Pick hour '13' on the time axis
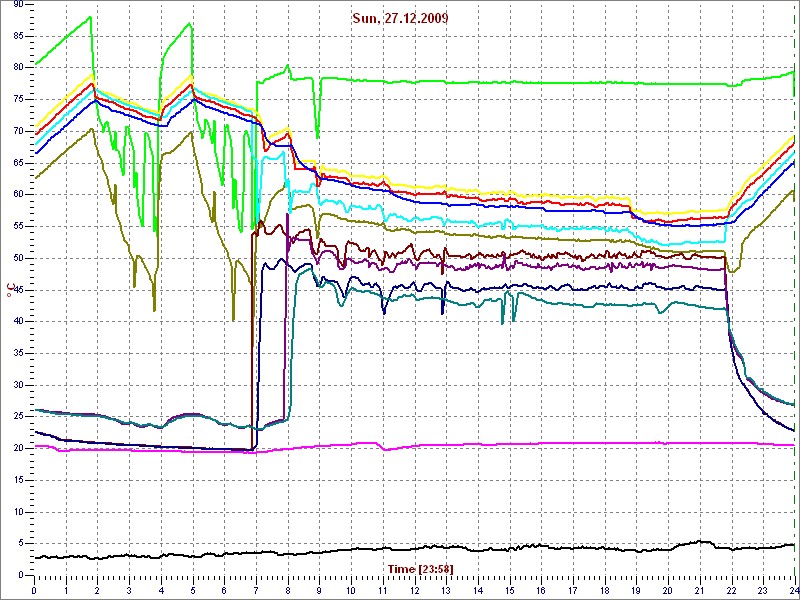The image size is (800, 600). pos(446,590)
